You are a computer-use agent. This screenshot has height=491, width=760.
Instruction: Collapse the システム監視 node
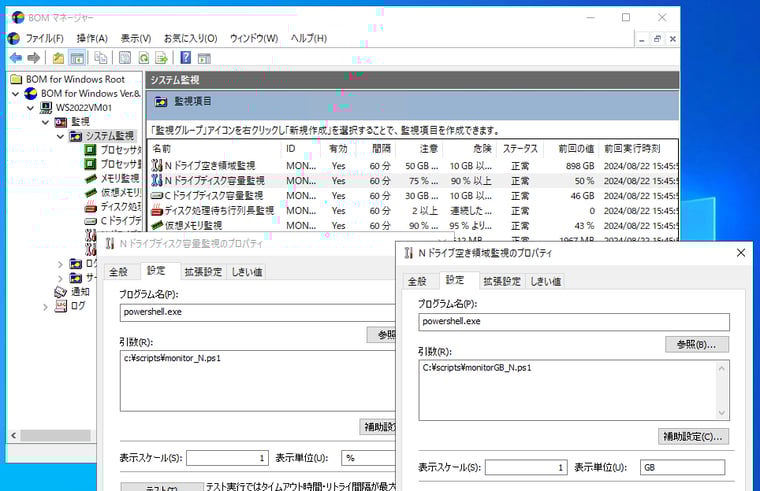click(61, 136)
